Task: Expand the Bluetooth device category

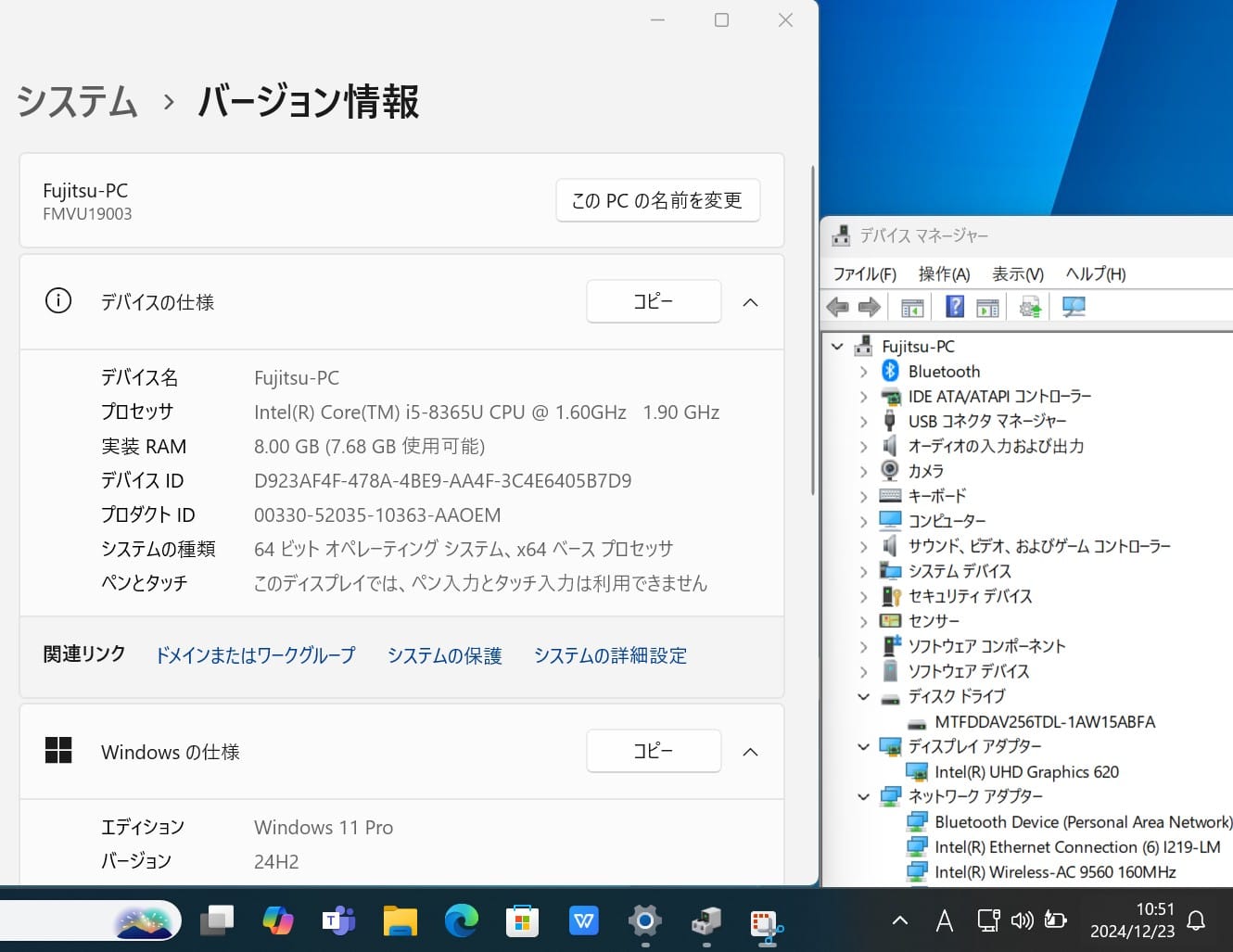Action: tap(864, 372)
